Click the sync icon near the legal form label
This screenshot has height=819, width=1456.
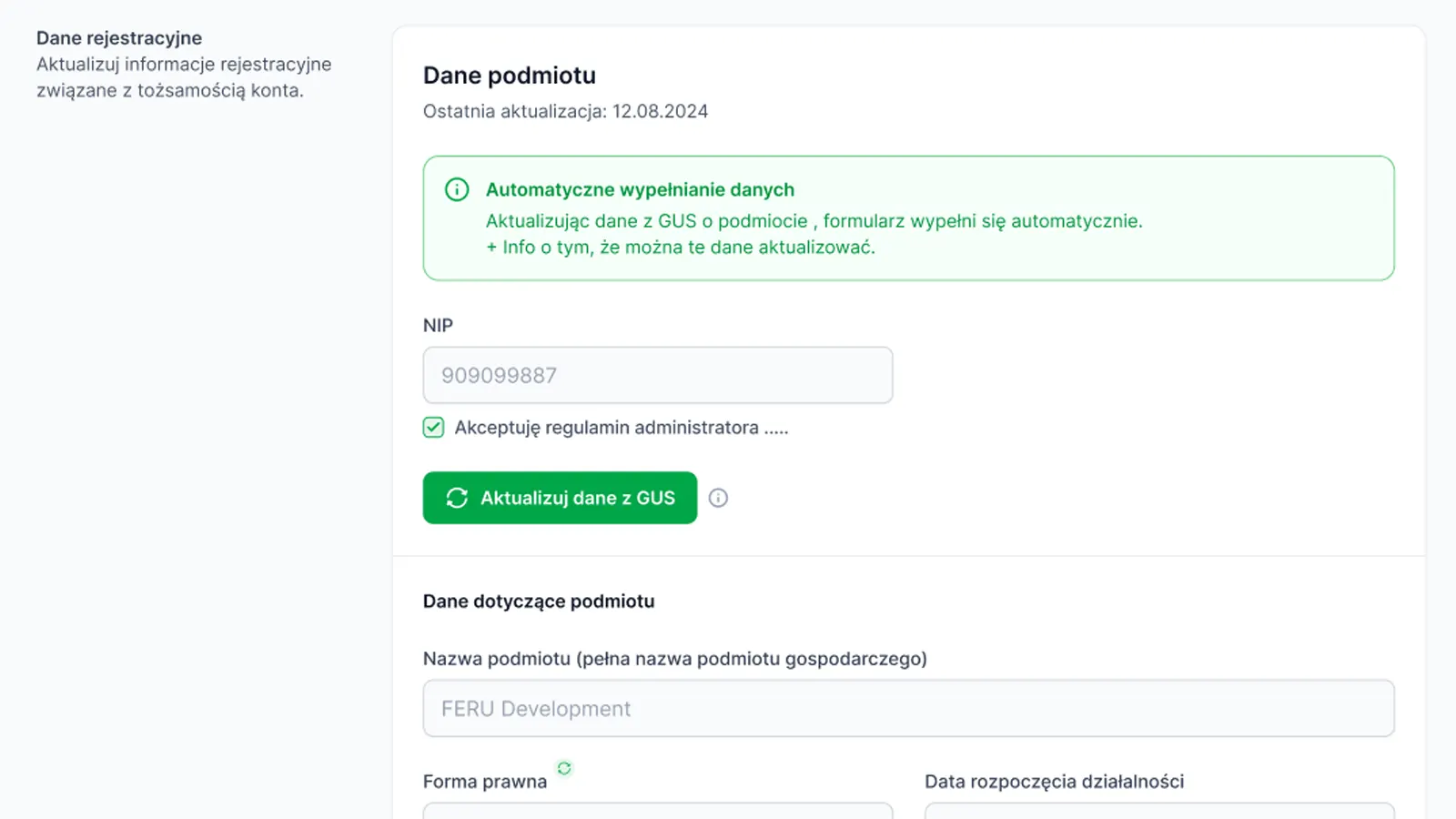click(564, 768)
